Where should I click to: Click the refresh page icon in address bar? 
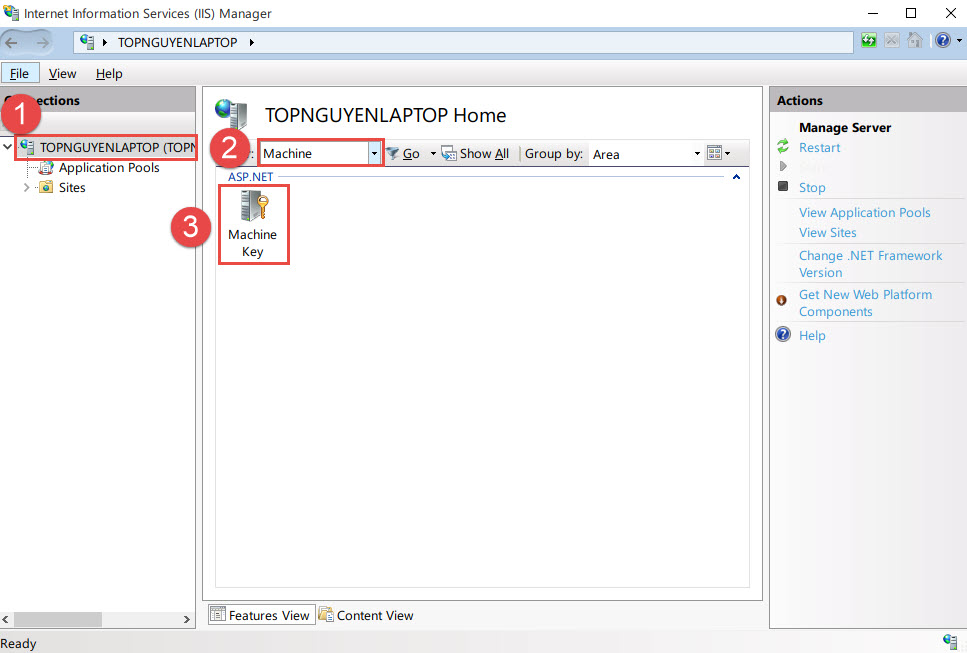pyautogui.click(x=868, y=41)
